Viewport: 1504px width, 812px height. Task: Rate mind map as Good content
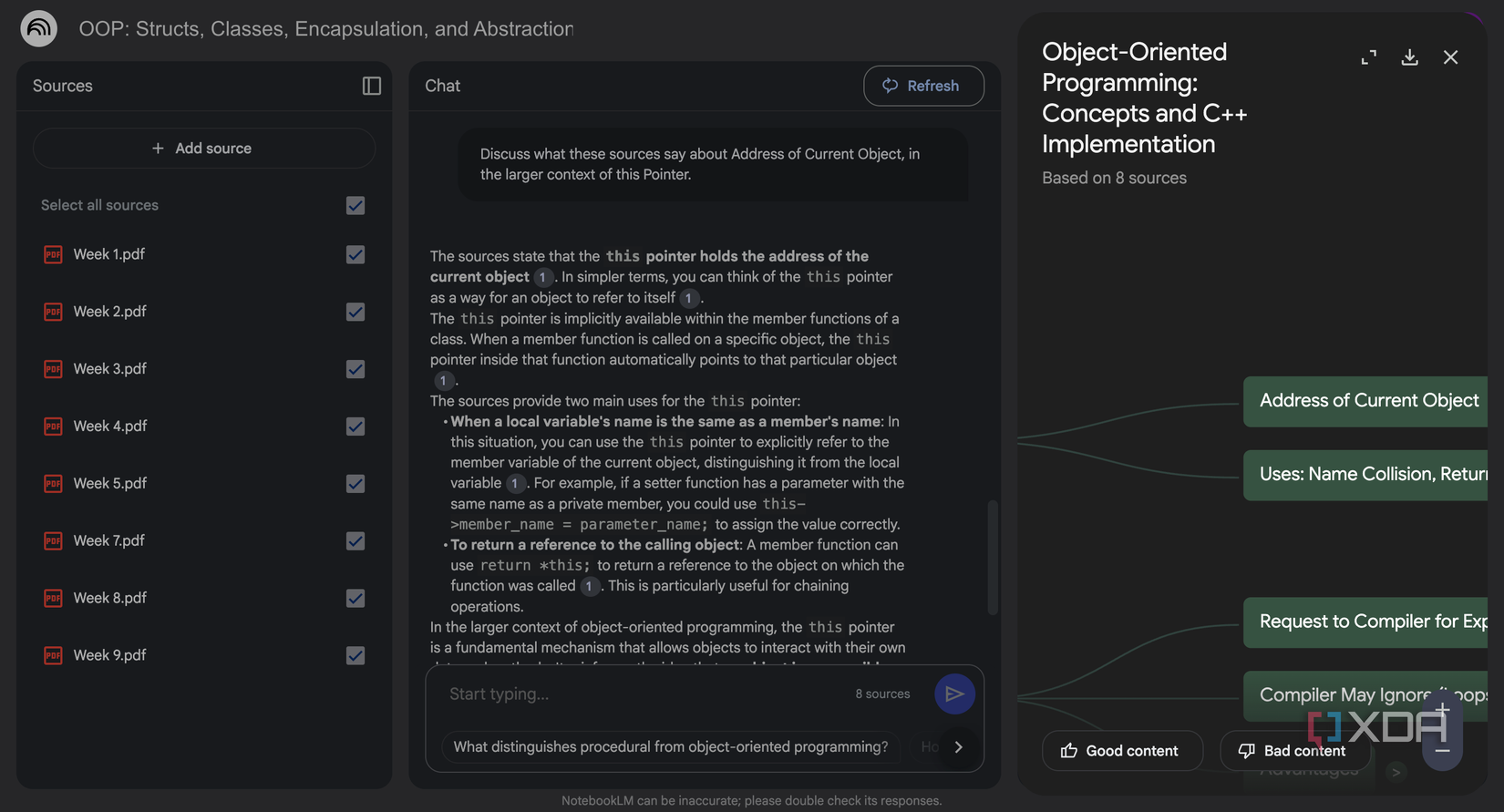click(x=1122, y=751)
